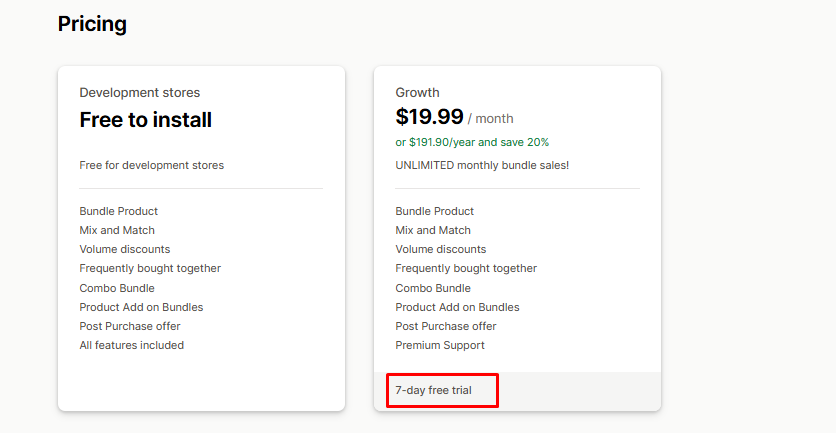Click Premium Support in Growth plan
Viewport: 836px width, 433px height.
440,346
